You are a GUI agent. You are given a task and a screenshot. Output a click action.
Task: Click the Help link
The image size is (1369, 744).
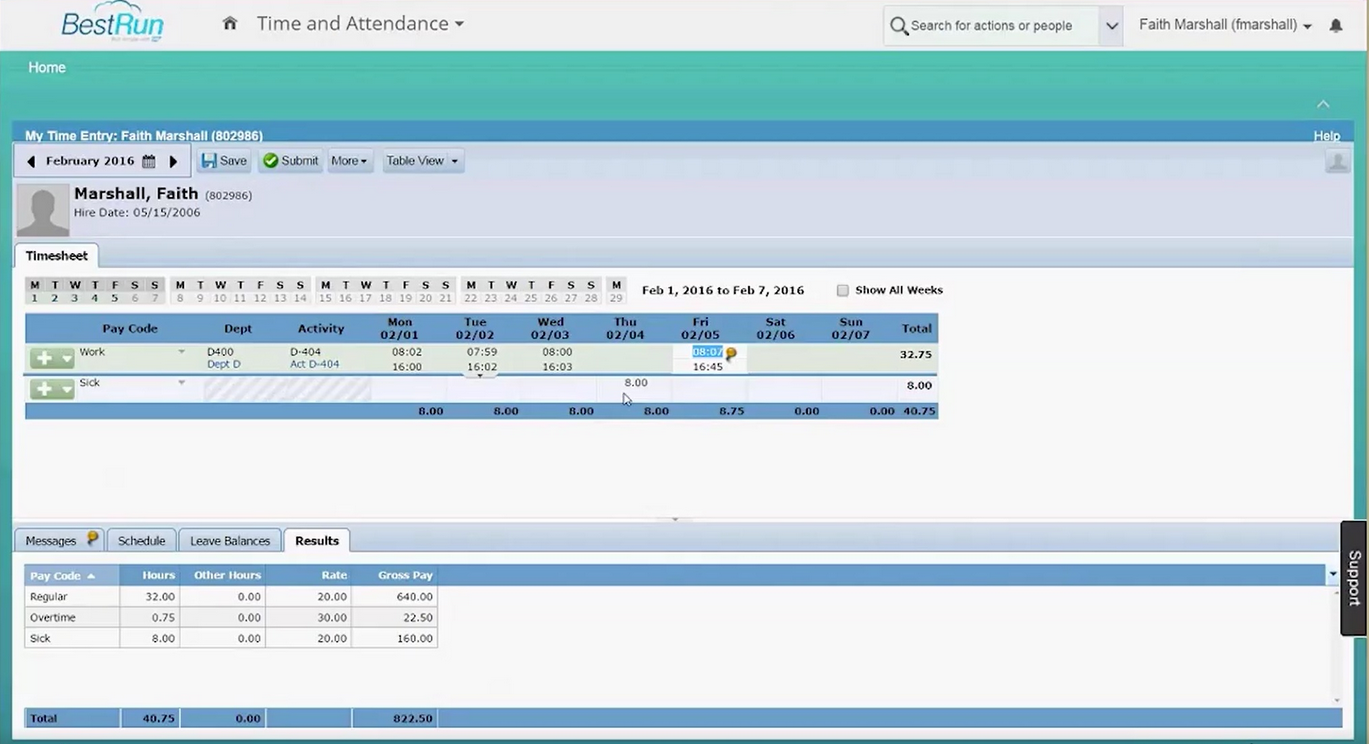(1326, 136)
